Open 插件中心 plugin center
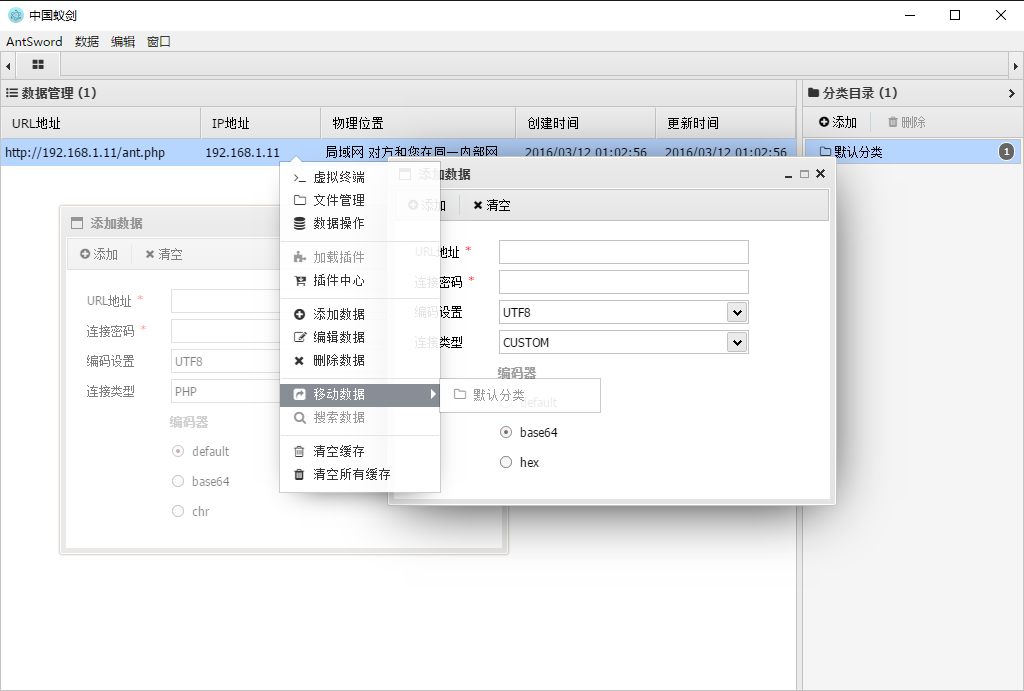The height and width of the screenshot is (691, 1024). click(359, 280)
